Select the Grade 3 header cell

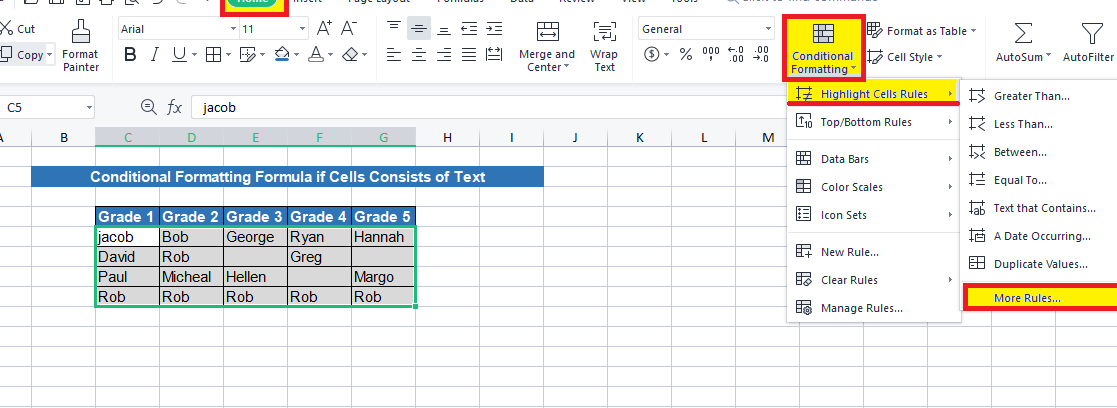256,216
